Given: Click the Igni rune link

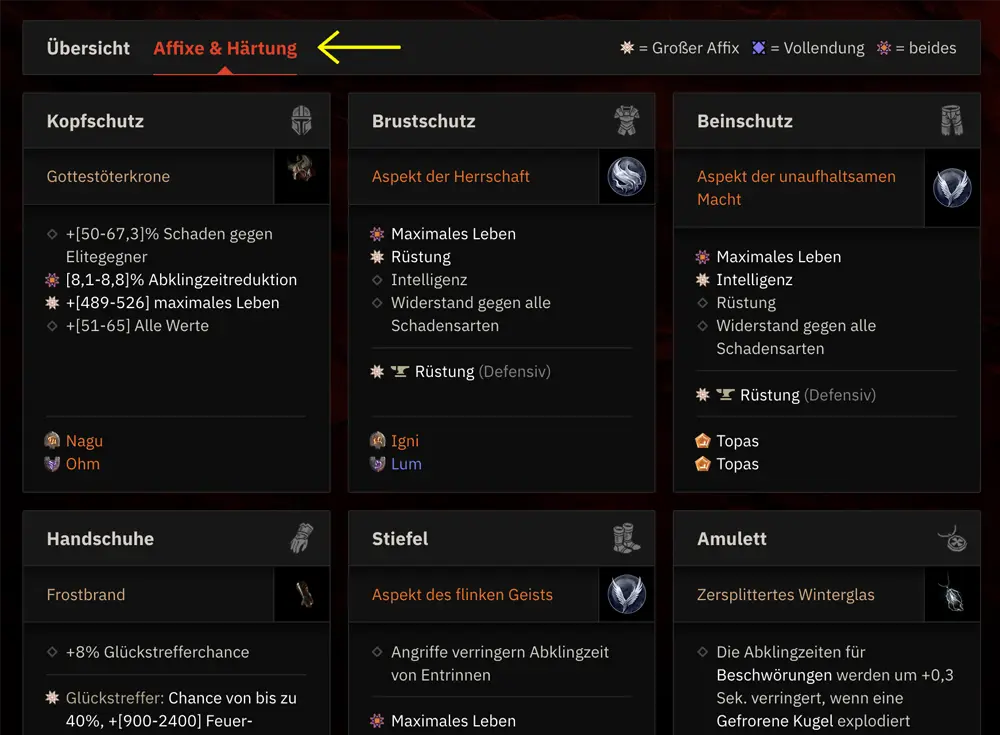Looking at the screenshot, I should 405,441.
